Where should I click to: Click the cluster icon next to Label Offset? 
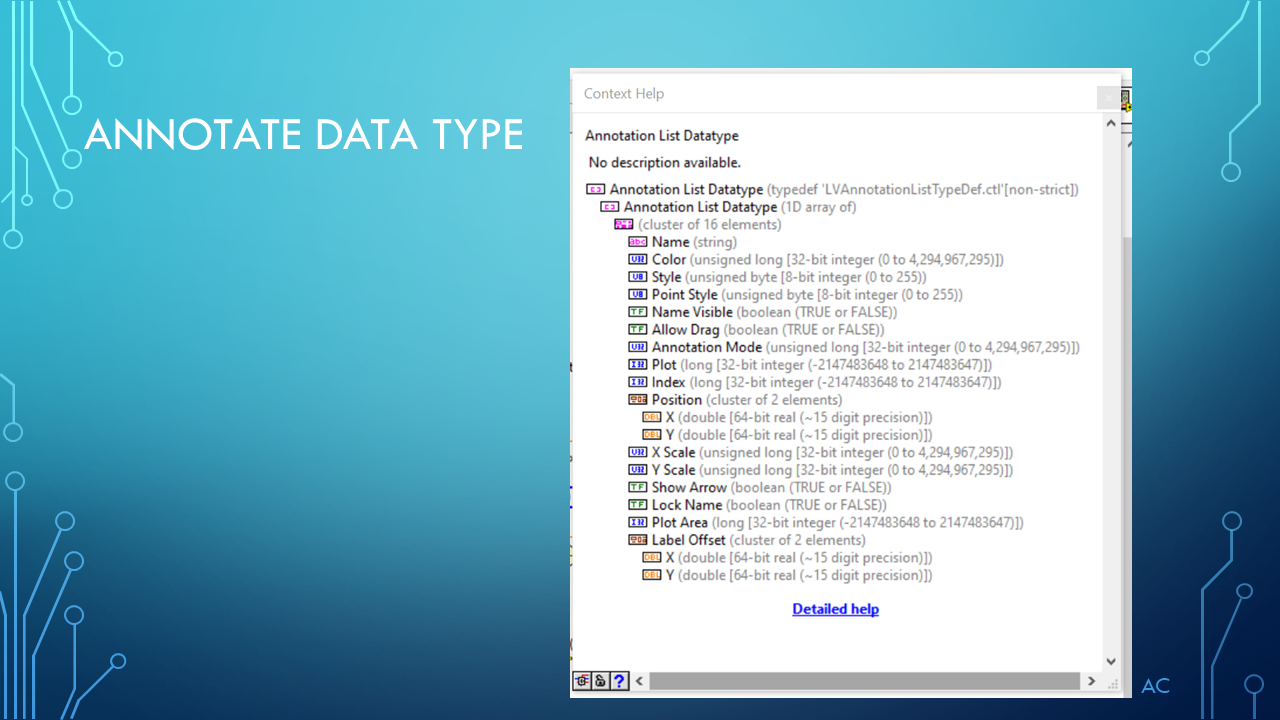(x=637, y=540)
